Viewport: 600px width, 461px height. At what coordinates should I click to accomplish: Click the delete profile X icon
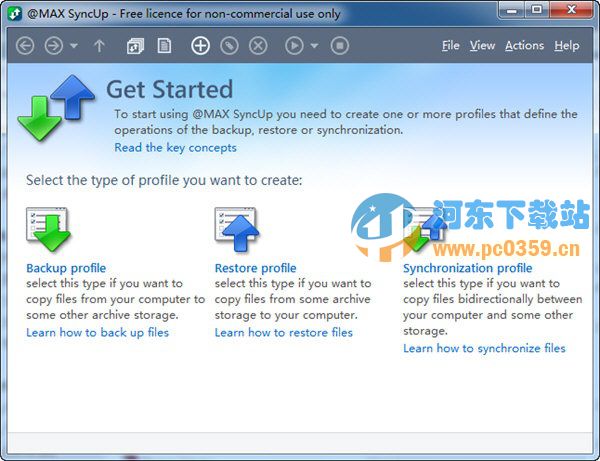pyautogui.click(x=258, y=46)
